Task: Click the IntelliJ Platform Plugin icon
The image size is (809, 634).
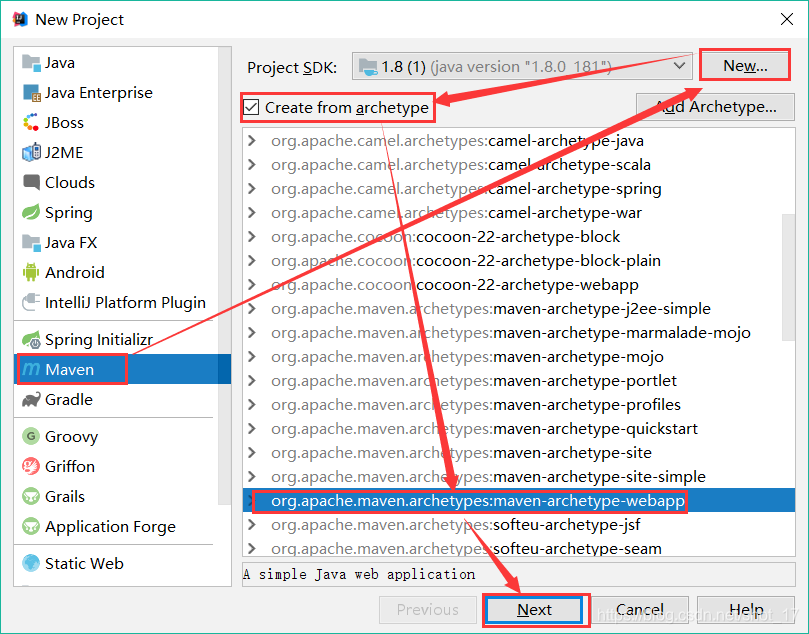Action: (x=31, y=302)
